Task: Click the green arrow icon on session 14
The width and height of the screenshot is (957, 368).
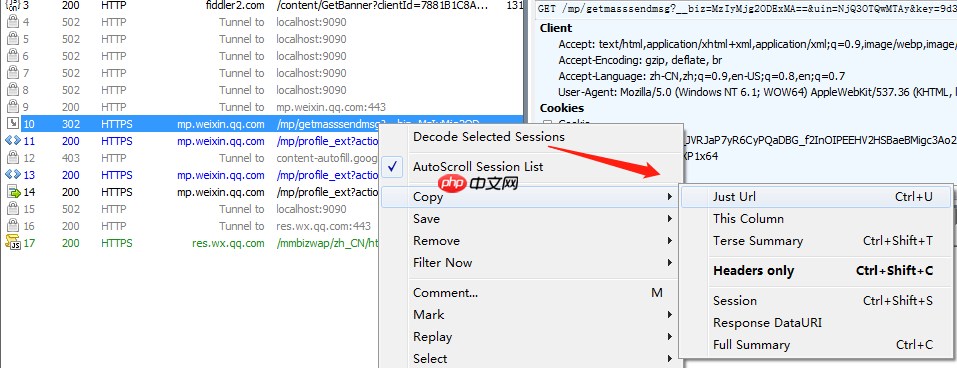Action: coord(12,192)
